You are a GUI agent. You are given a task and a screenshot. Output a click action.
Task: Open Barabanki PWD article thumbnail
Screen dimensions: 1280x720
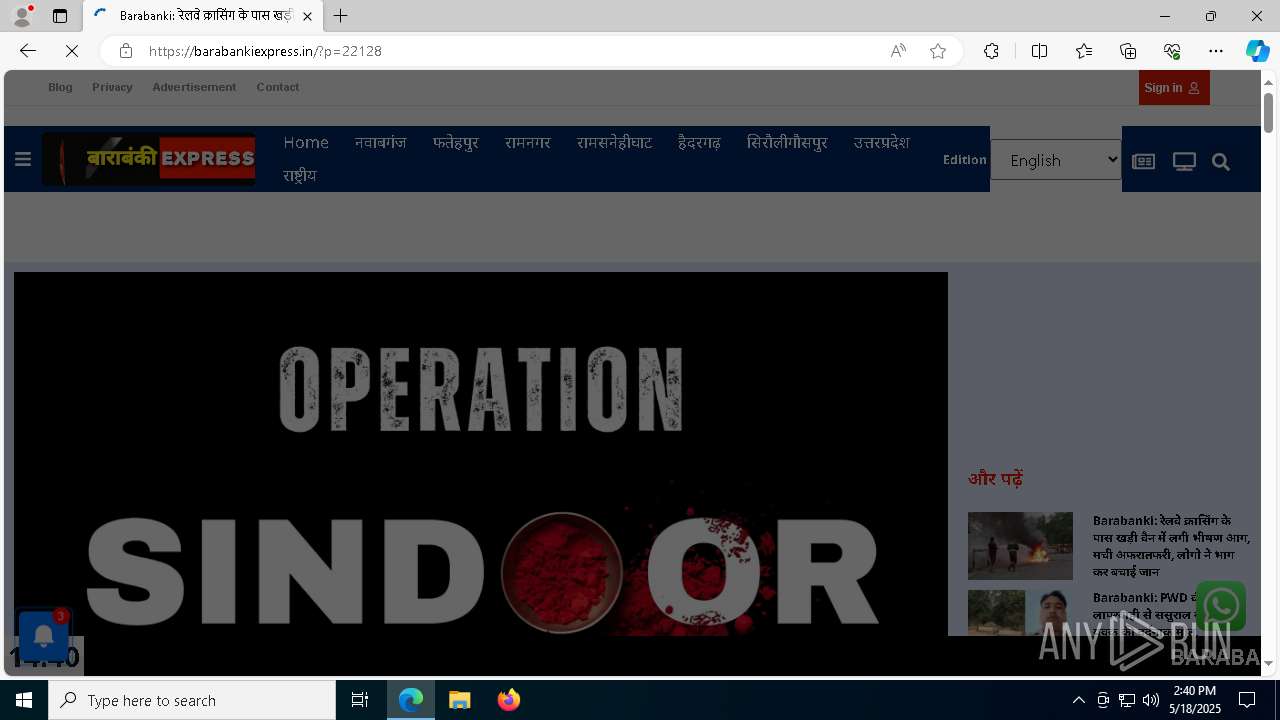tap(1020, 613)
